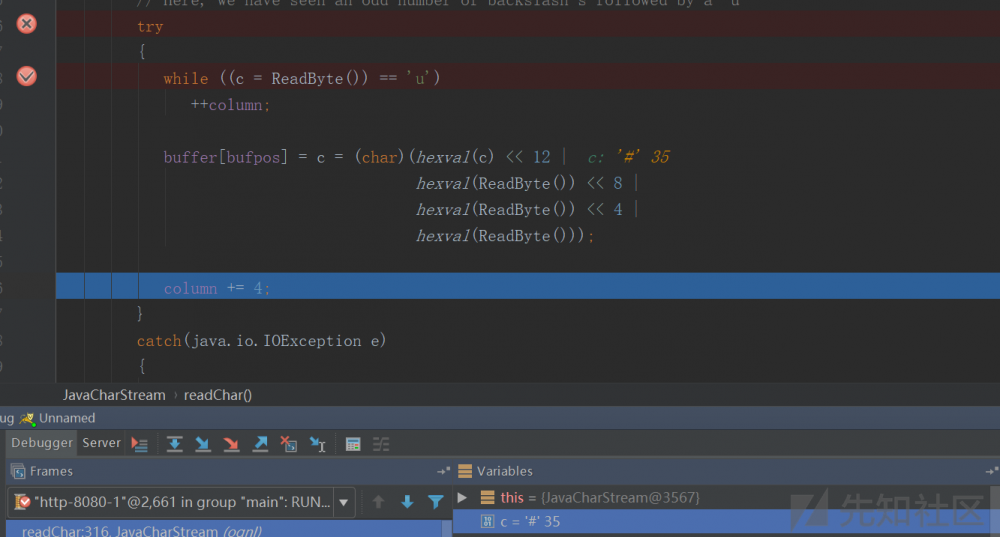Click the Step Out button
This screenshot has height=537, width=1000.
click(x=260, y=444)
